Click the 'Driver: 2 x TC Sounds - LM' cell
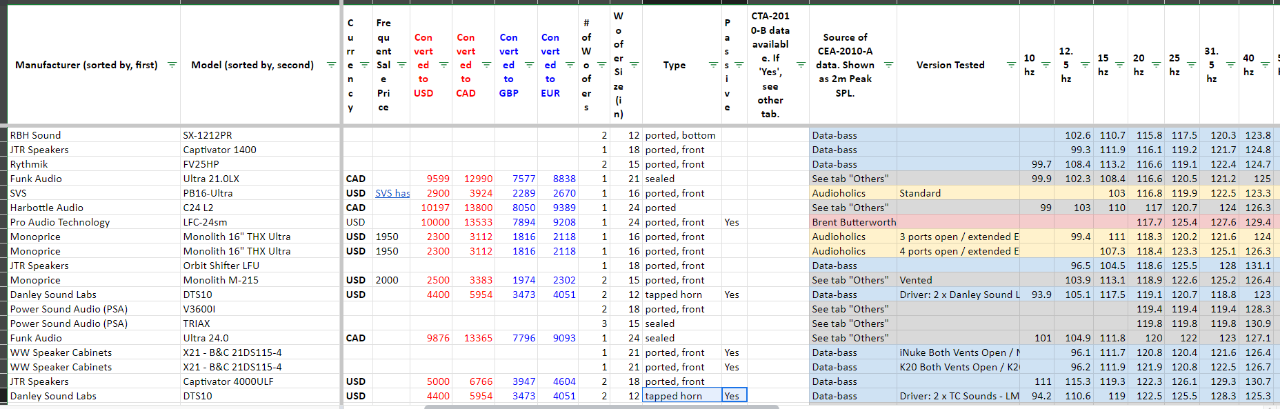The image size is (1280, 409). pyautogui.click(x=956, y=396)
